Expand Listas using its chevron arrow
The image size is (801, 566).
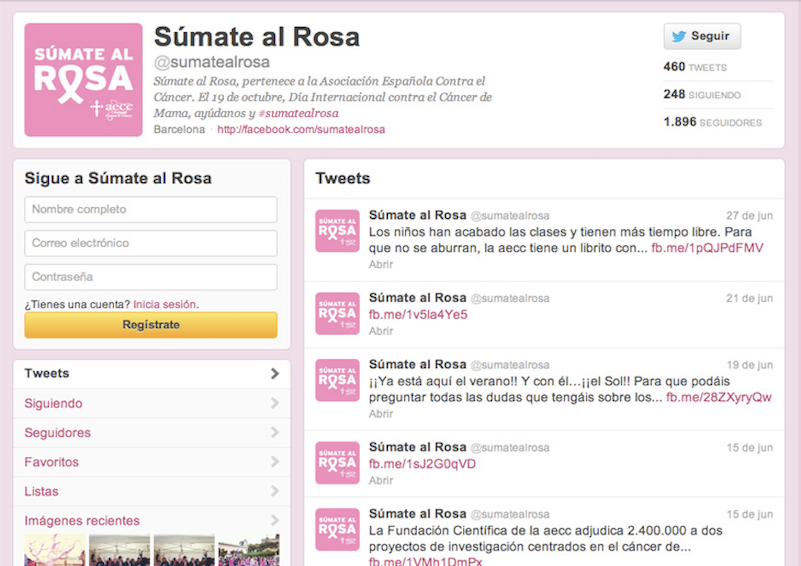pyautogui.click(x=274, y=491)
